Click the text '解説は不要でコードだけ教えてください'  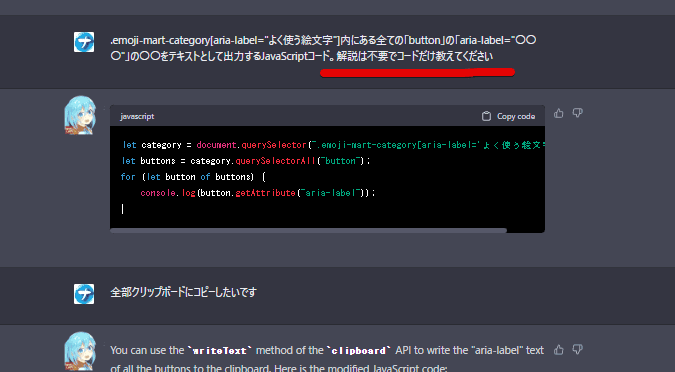pos(415,56)
